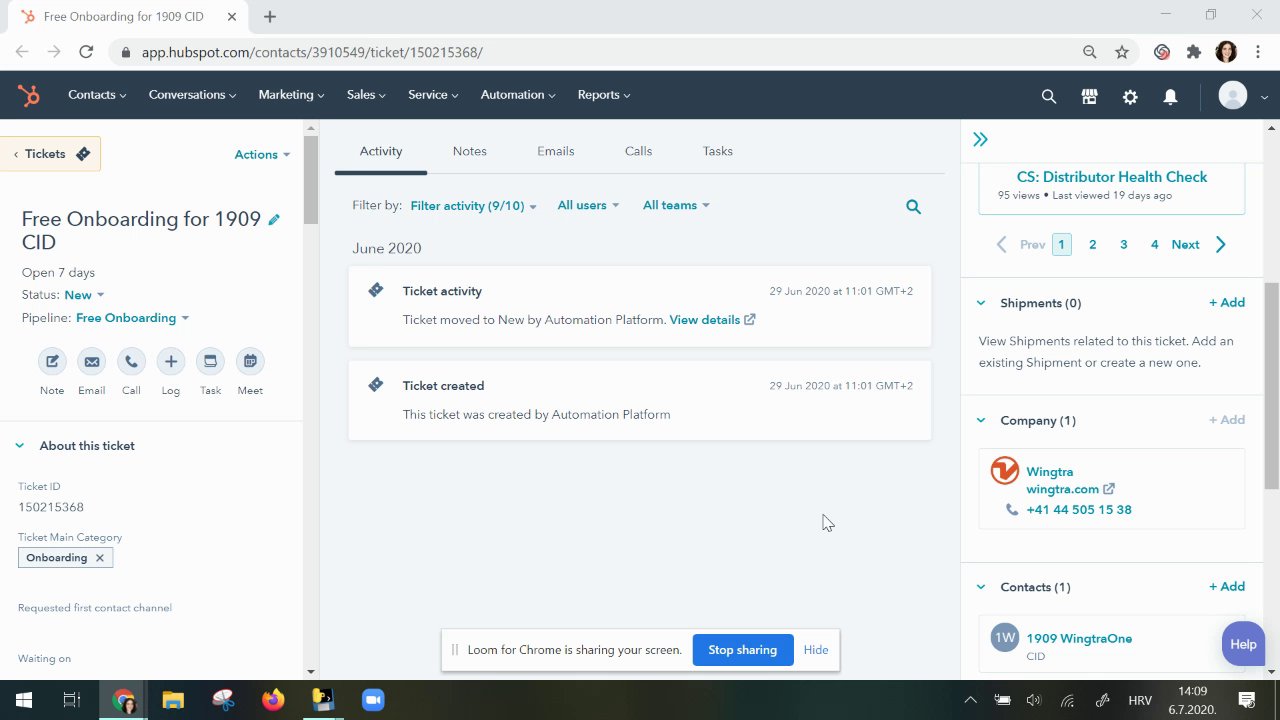Click Next in playbooks pagination
The height and width of the screenshot is (720, 1280).
pos(1198,245)
